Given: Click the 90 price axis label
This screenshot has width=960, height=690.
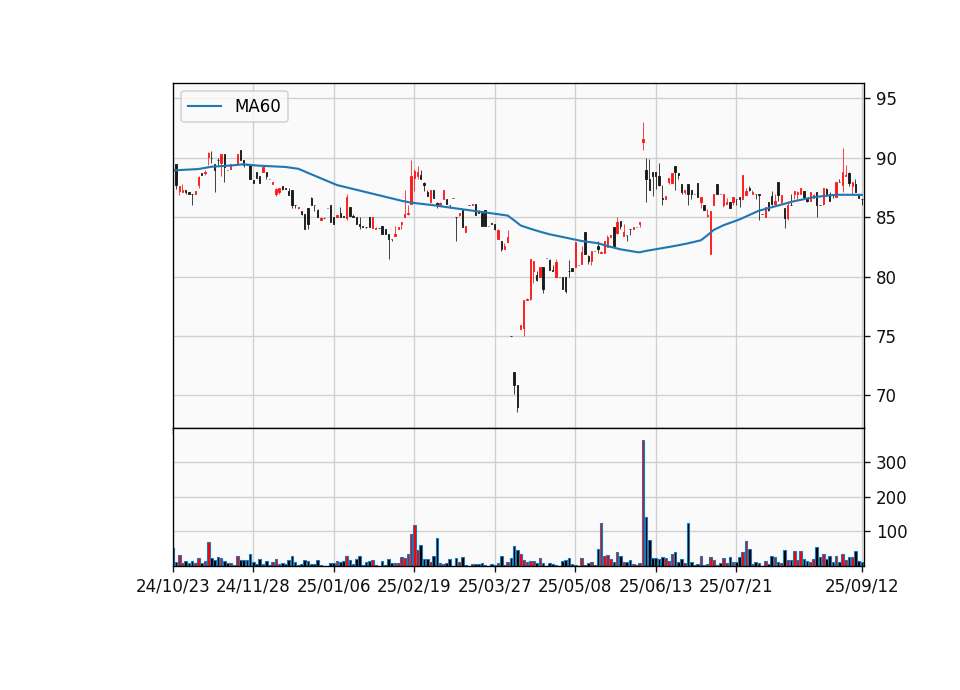Looking at the screenshot, I should (x=886, y=159).
